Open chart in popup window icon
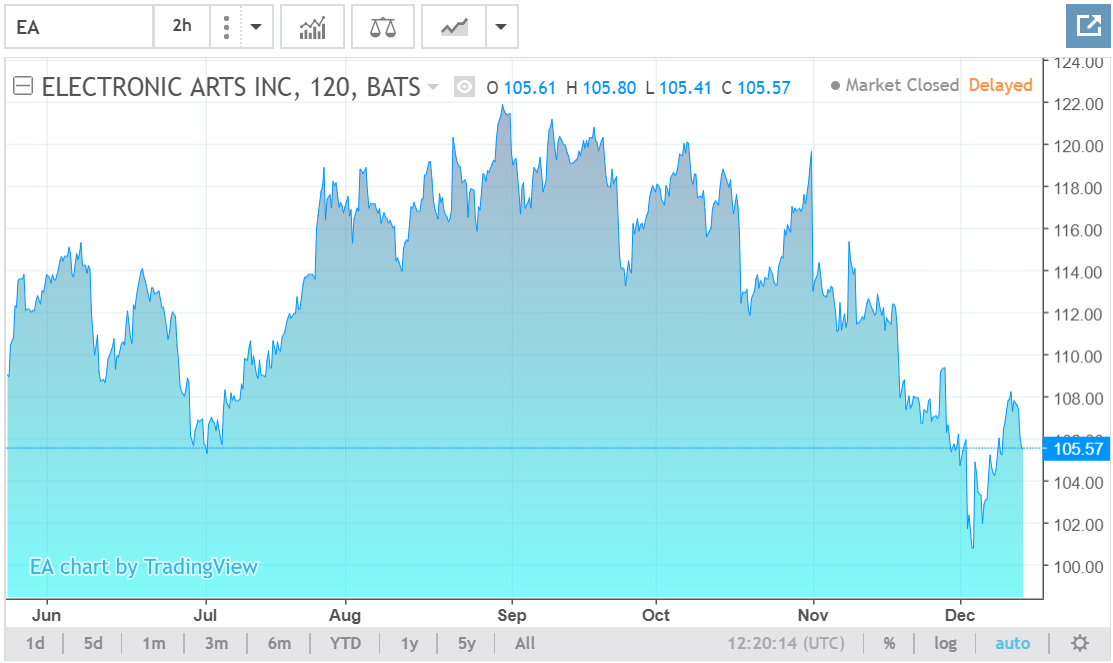 [x=1087, y=26]
